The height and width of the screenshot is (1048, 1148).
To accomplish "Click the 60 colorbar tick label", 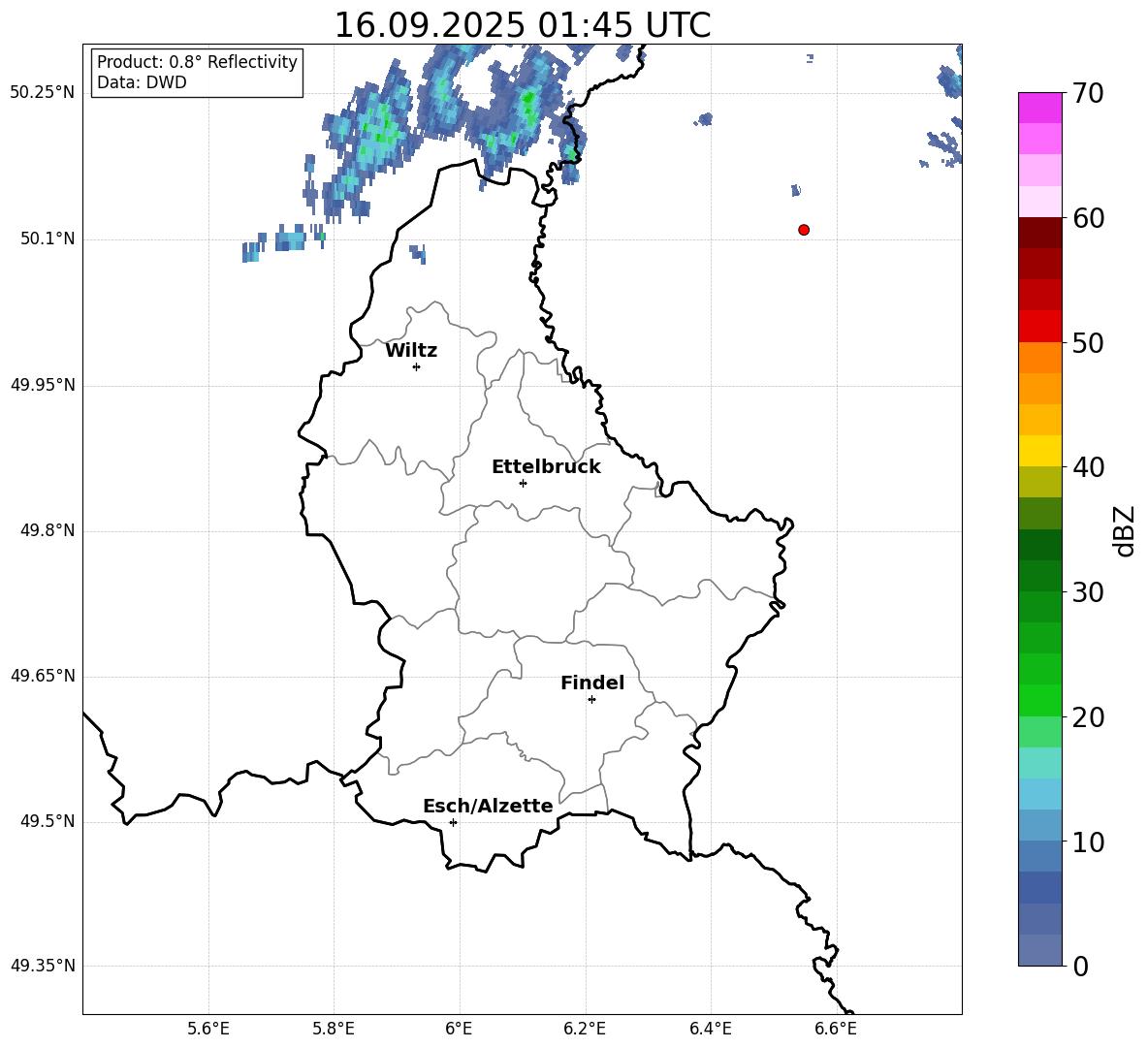I will 1088,218.
